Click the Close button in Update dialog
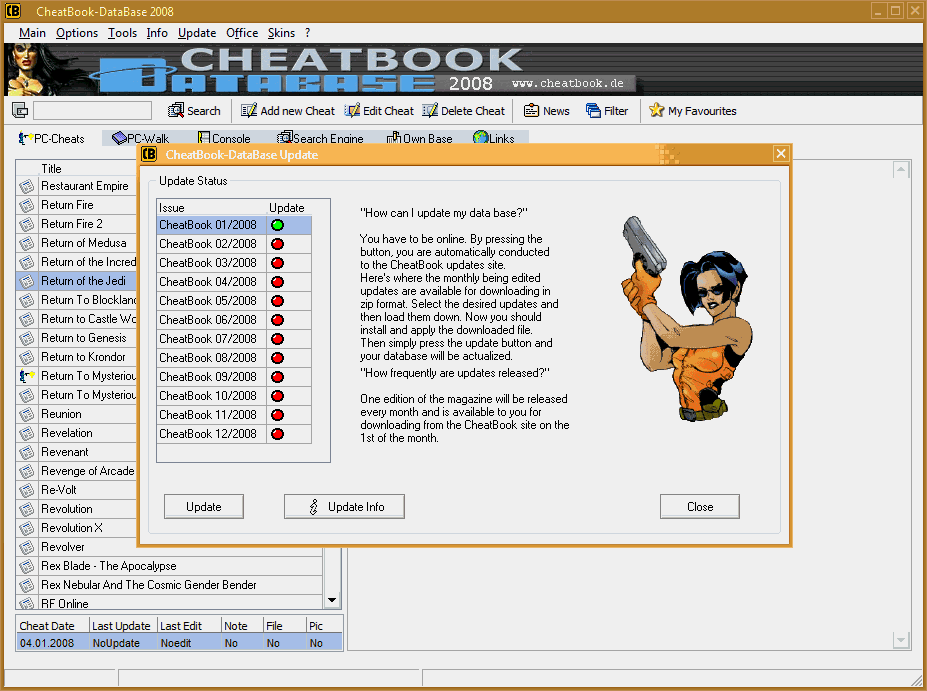The image size is (927, 691). tap(699, 507)
